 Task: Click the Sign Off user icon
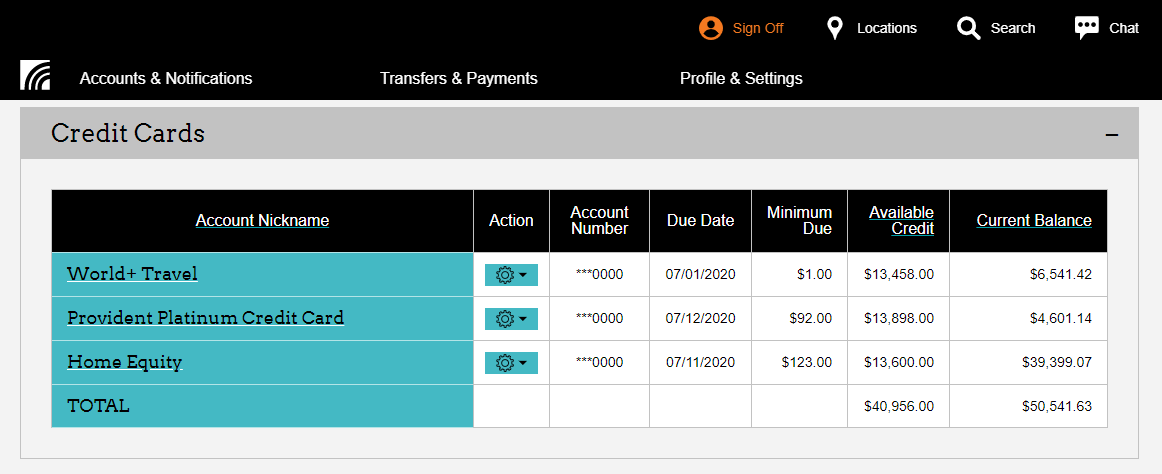point(710,28)
